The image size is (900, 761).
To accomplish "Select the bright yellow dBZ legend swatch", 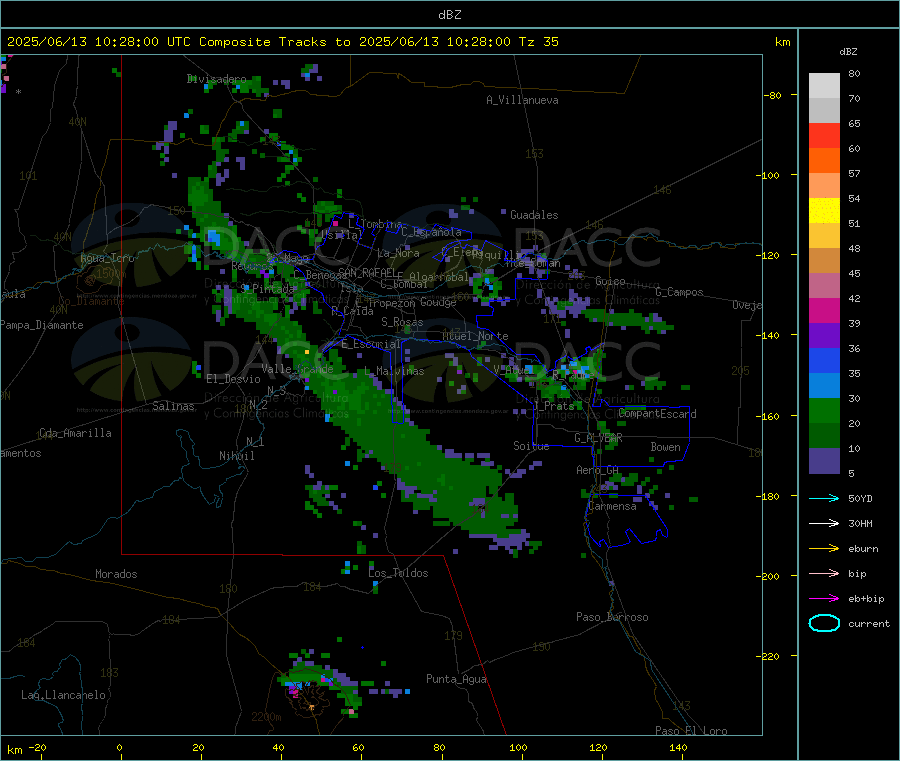I will pyautogui.click(x=824, y=211).
